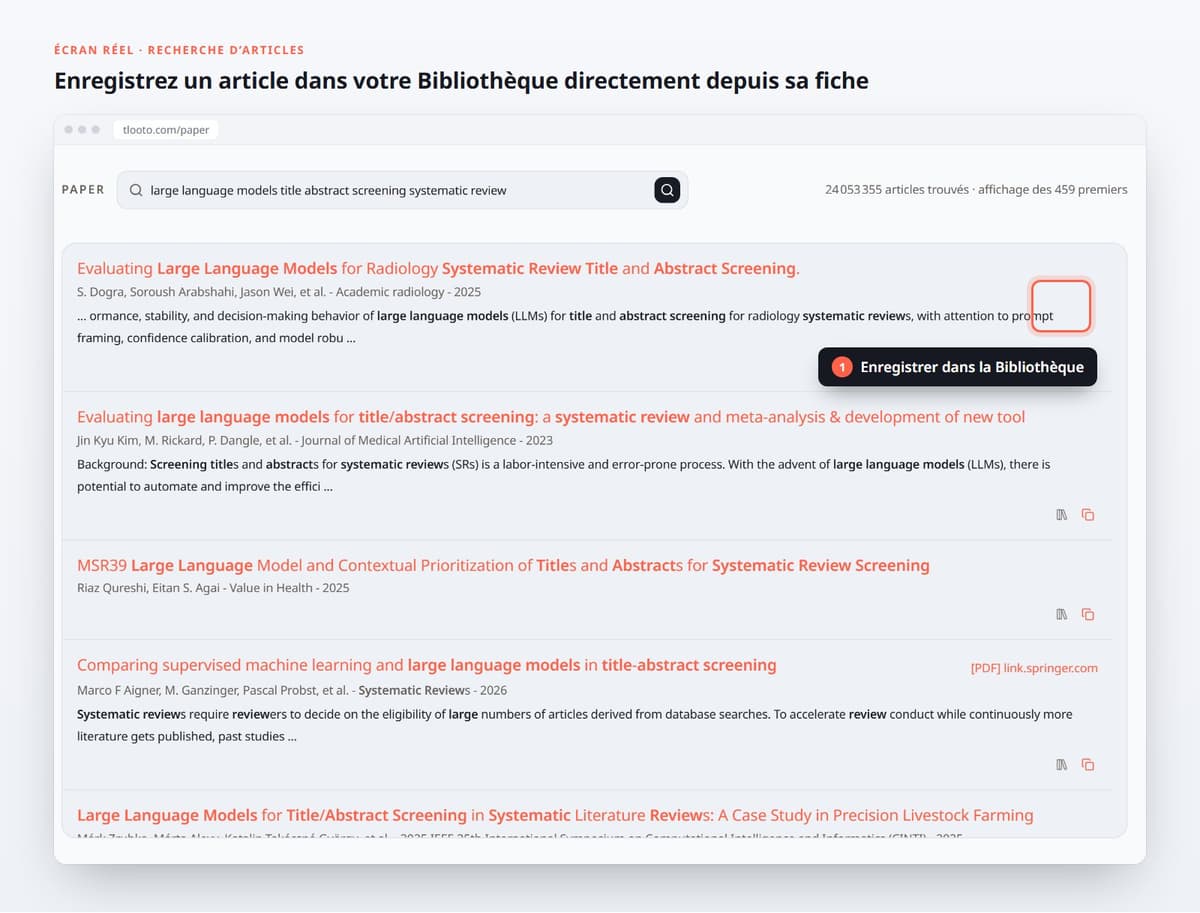Click the PAPER logo label
The width and height of the screenshot is (1200, 913).
coord(83,190)
